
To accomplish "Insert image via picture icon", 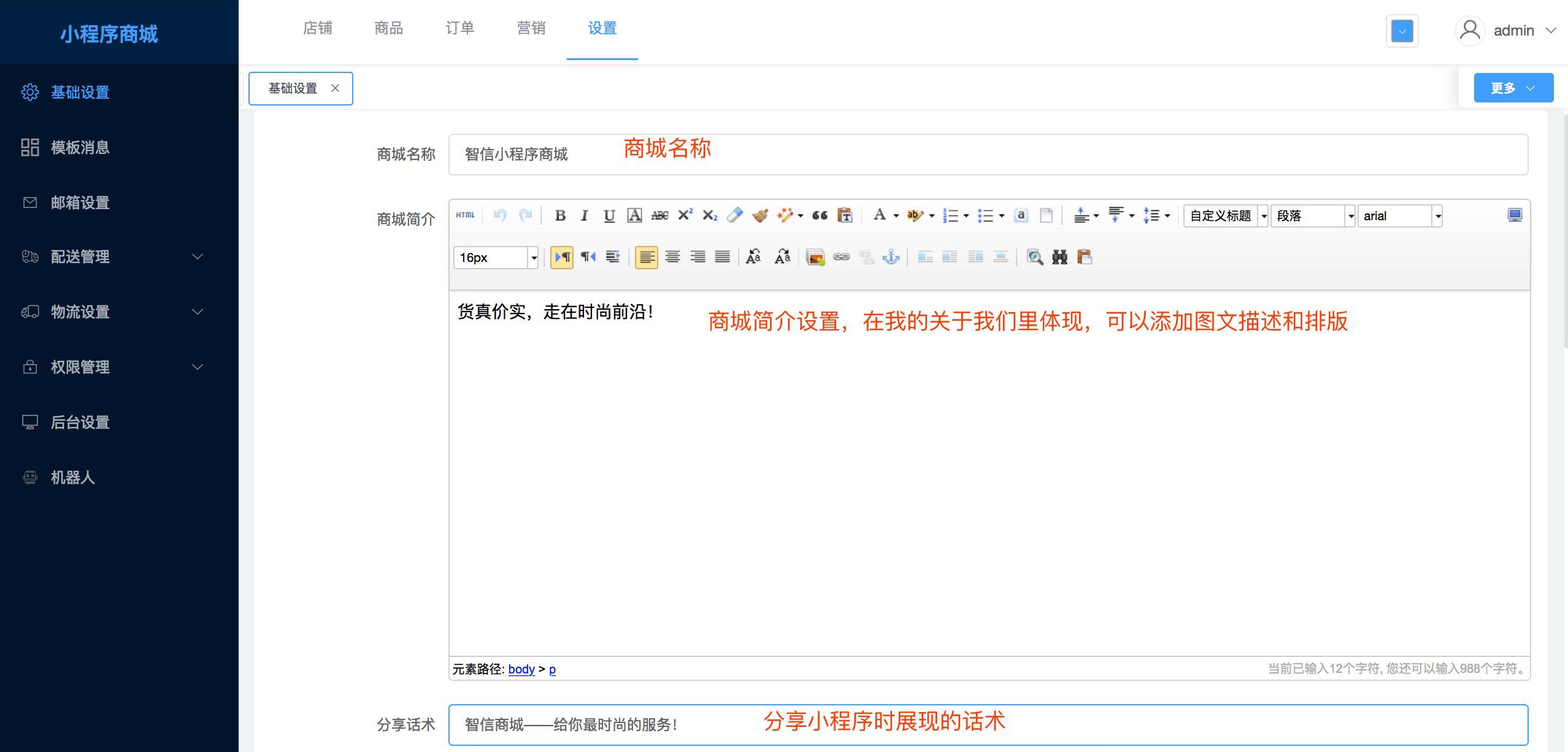I will 815,257.
